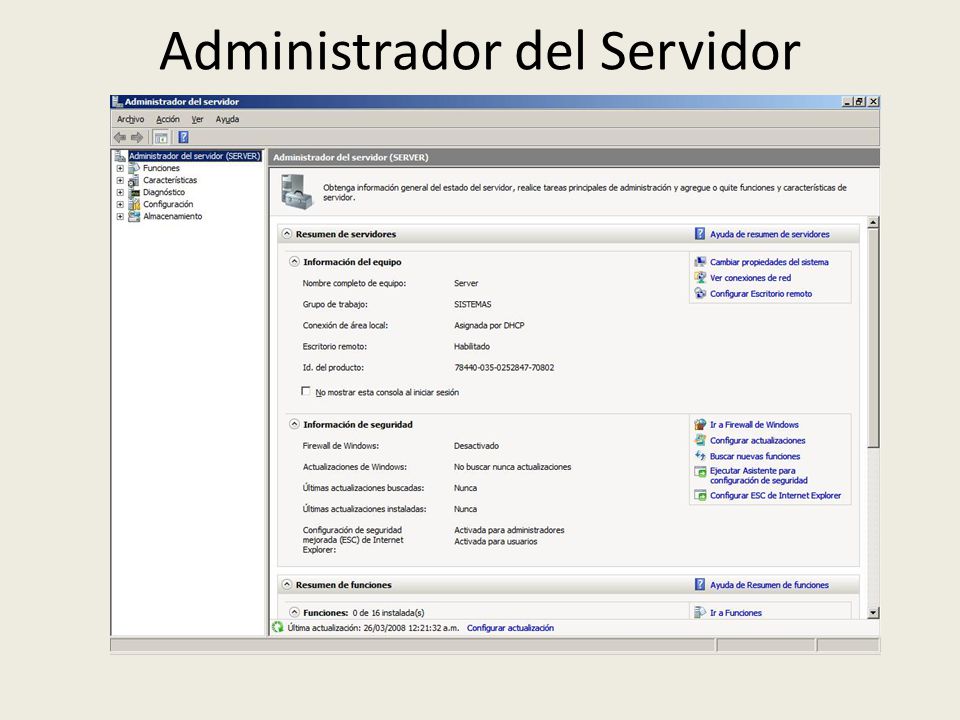This screenshot has height=720, width=960.
Task: Collapse the Información de seguridad section
Action: pos(294,424)
